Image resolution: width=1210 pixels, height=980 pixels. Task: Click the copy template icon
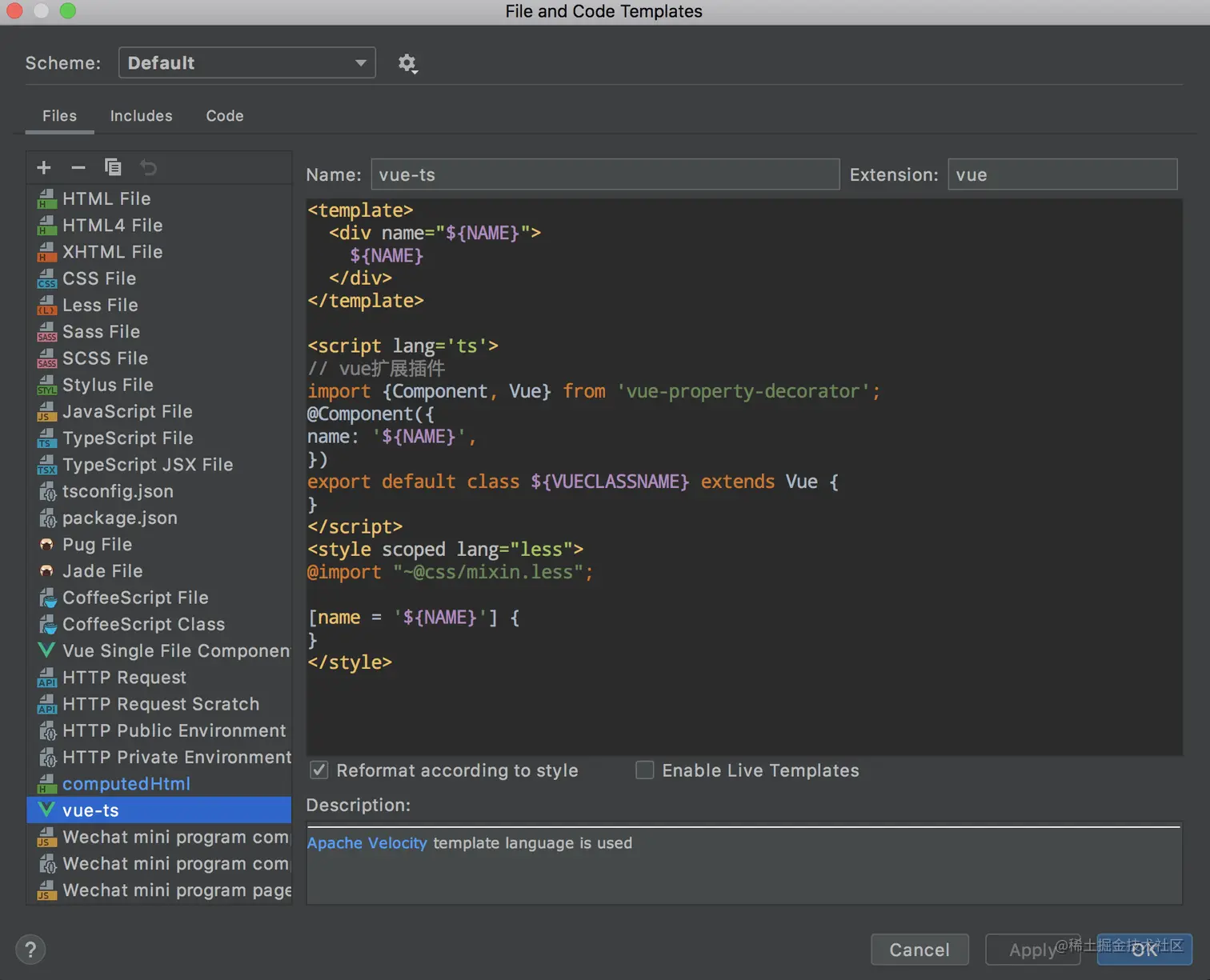[x=113, y=167]
